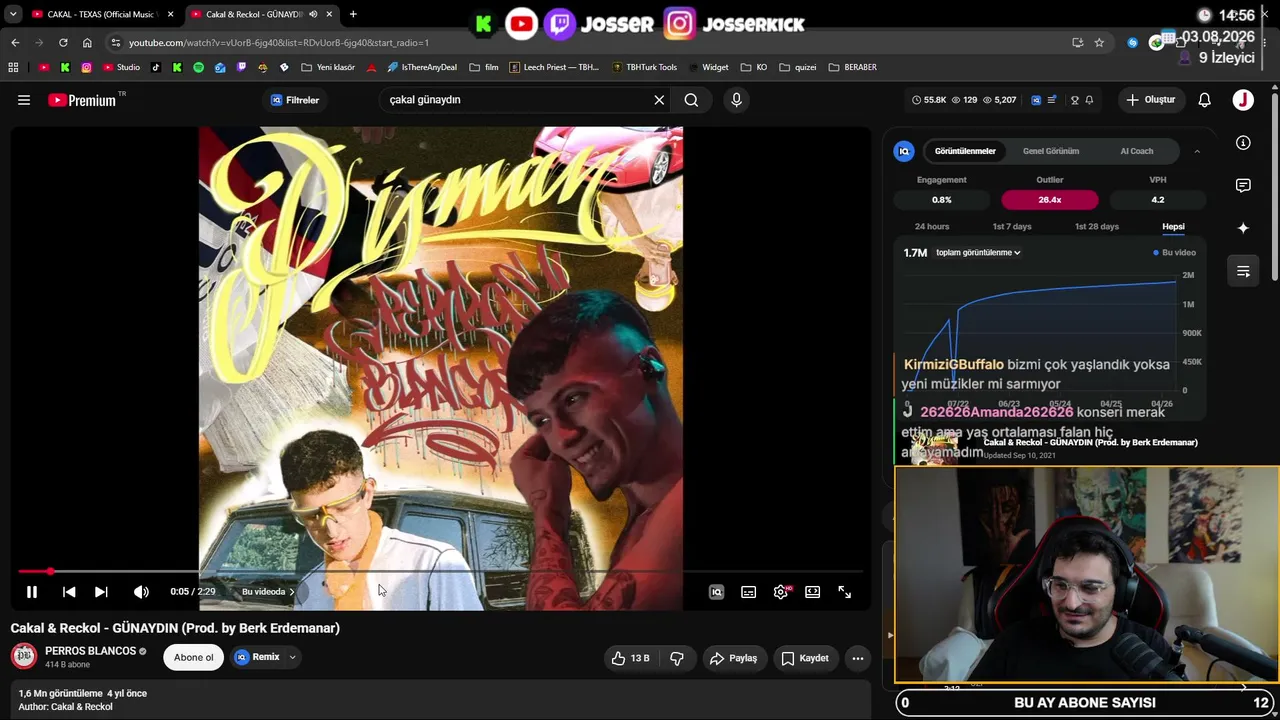The height and width of the screenshot is (720, 1280).
Task: Run search with the magnifier button
Action: [x=691, y=100]
